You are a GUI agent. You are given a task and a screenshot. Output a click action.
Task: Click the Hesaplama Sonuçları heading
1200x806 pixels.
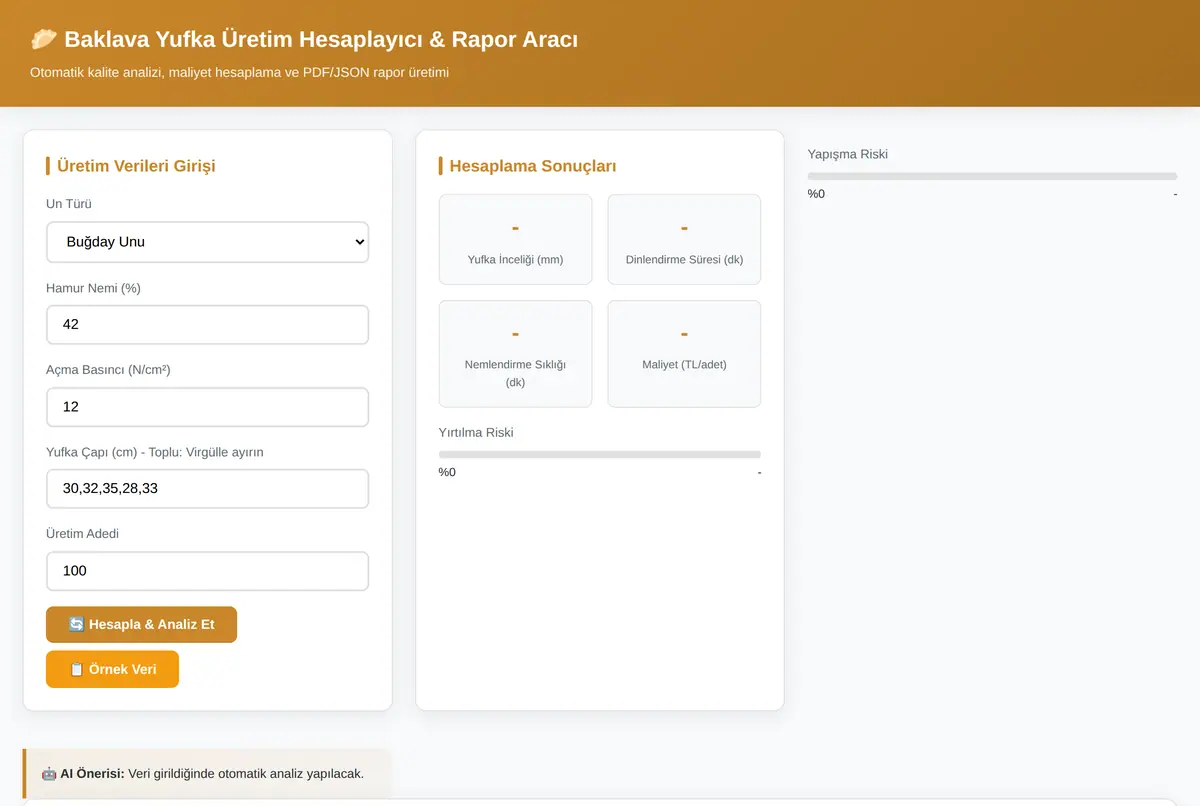[x=533, y=166]
